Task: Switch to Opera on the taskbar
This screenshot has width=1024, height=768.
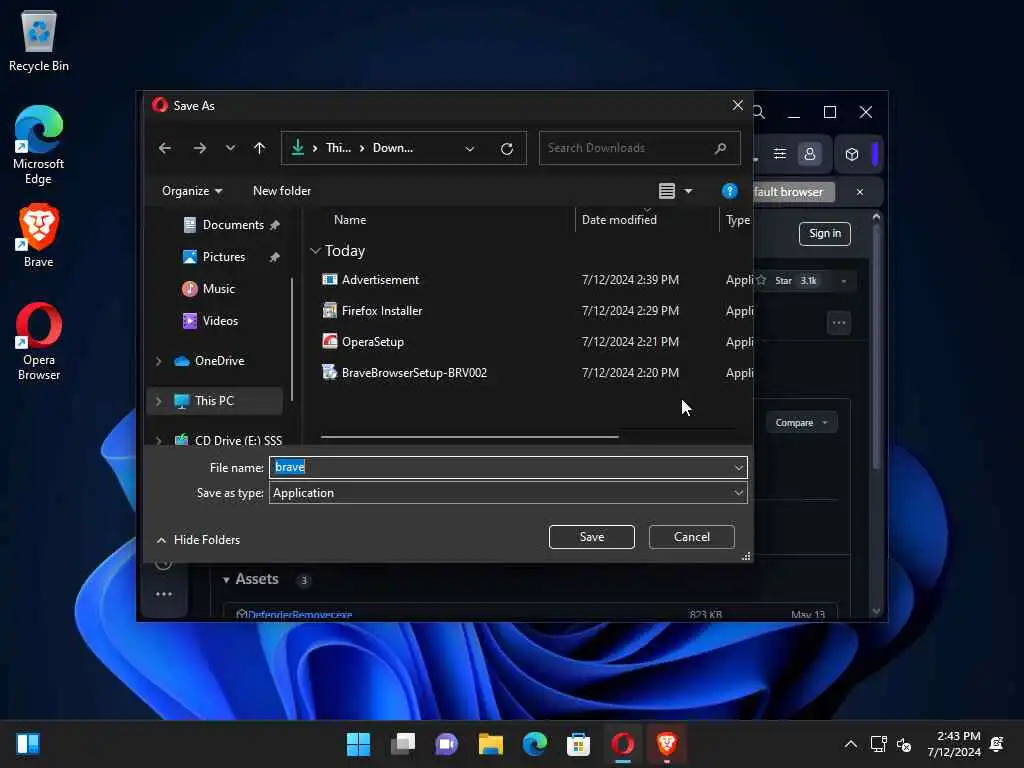Action: [x=622, y=744]
